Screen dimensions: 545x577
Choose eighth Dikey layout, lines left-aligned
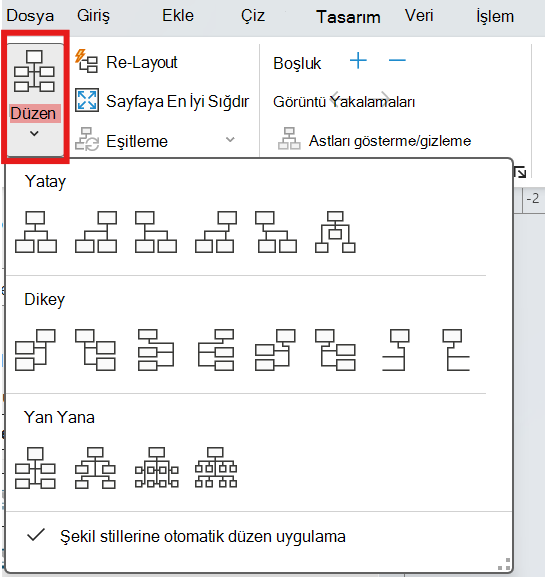[456, 350]
